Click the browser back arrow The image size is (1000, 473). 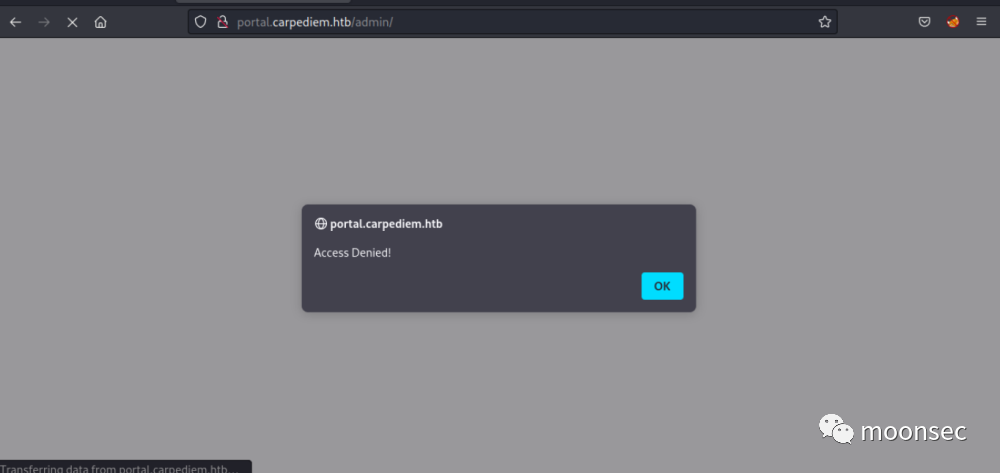click(x=15, y=22)
